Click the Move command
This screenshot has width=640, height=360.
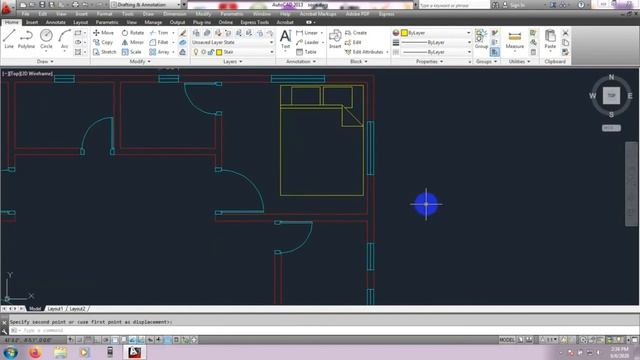(x=103, y=33)
